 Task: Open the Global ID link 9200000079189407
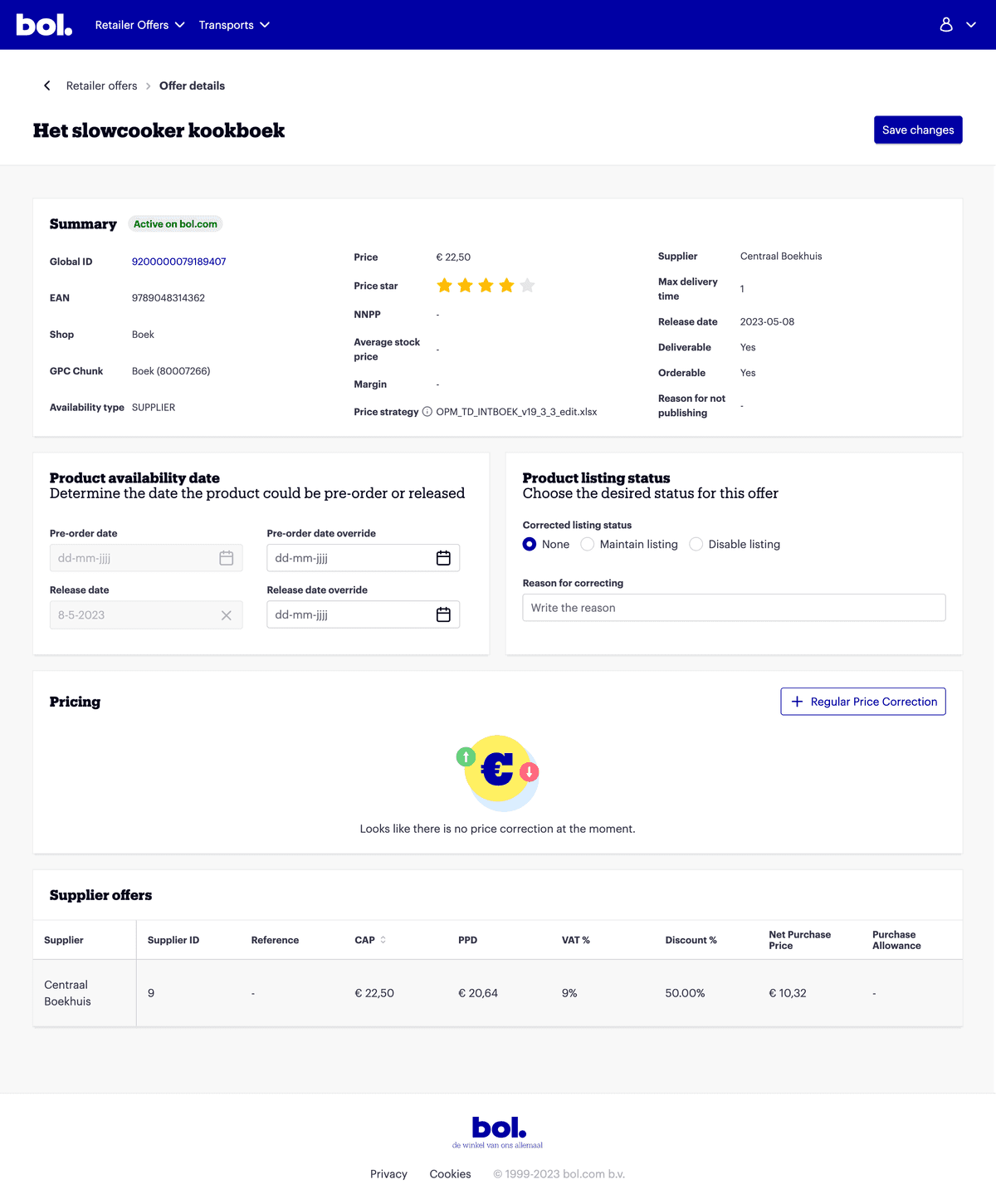pyautogui.click(x=178, y=261)
